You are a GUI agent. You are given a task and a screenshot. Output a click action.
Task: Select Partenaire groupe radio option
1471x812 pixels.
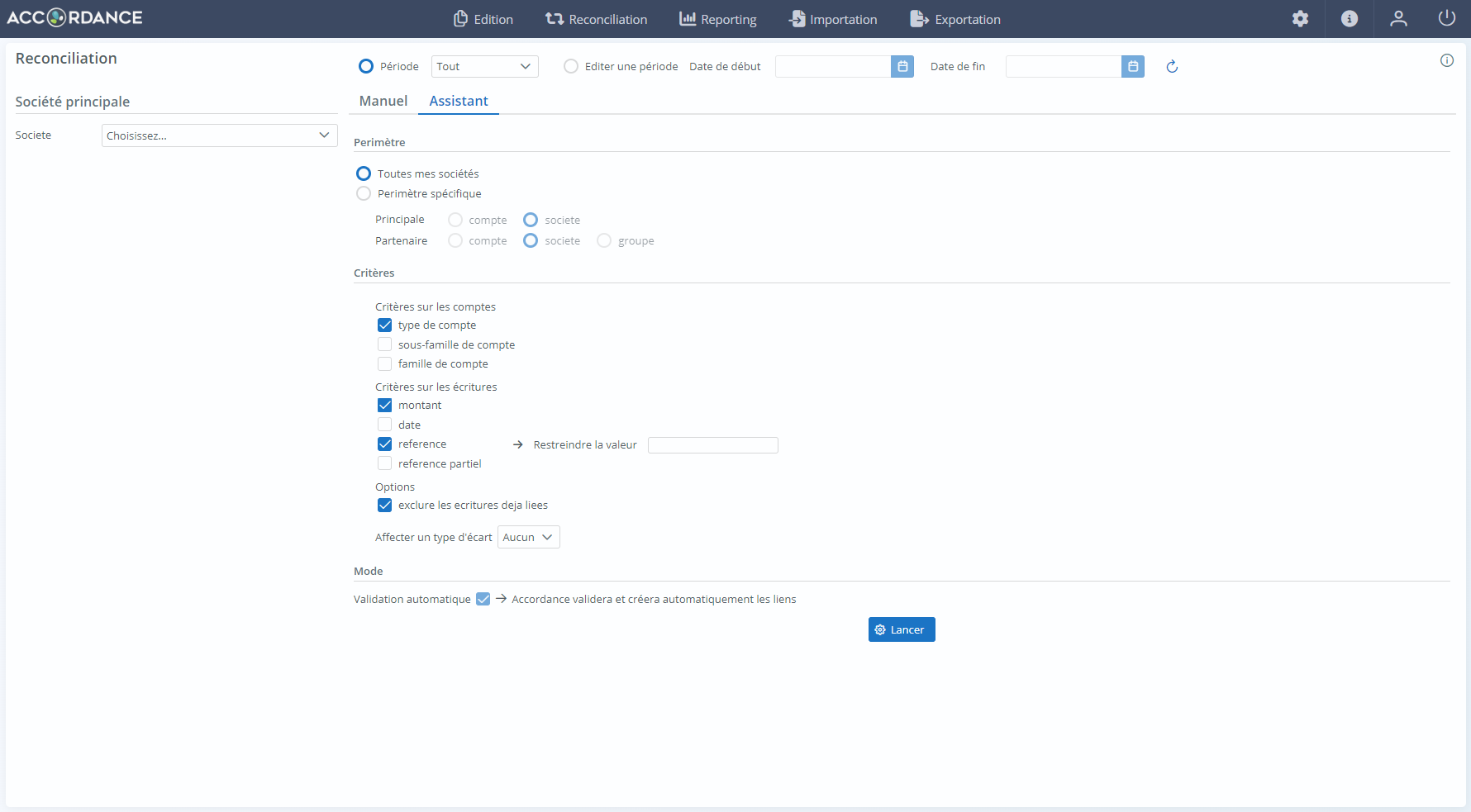[604, 240]
